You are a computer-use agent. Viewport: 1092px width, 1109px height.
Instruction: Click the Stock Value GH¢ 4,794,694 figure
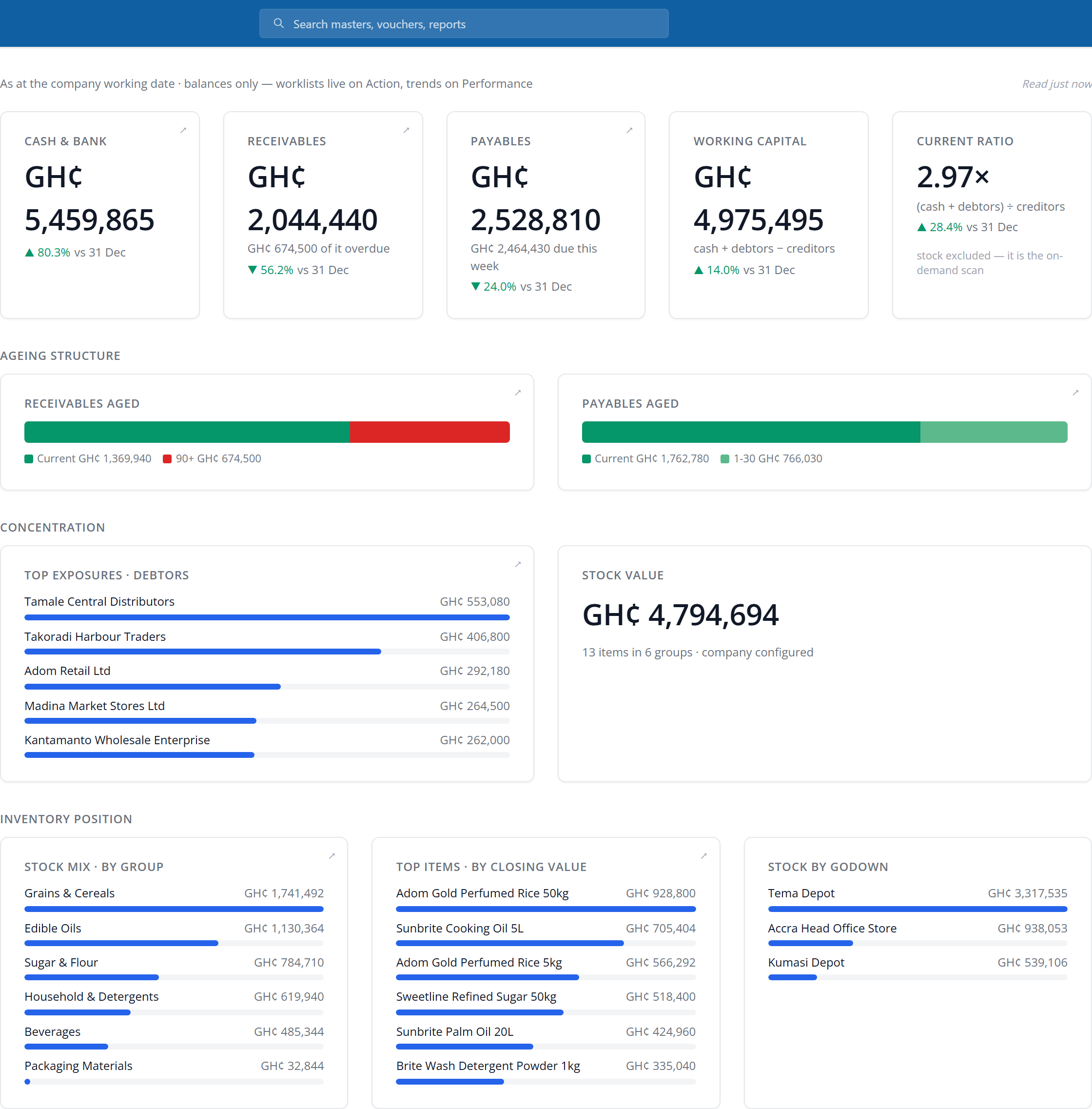coord(680,614)
